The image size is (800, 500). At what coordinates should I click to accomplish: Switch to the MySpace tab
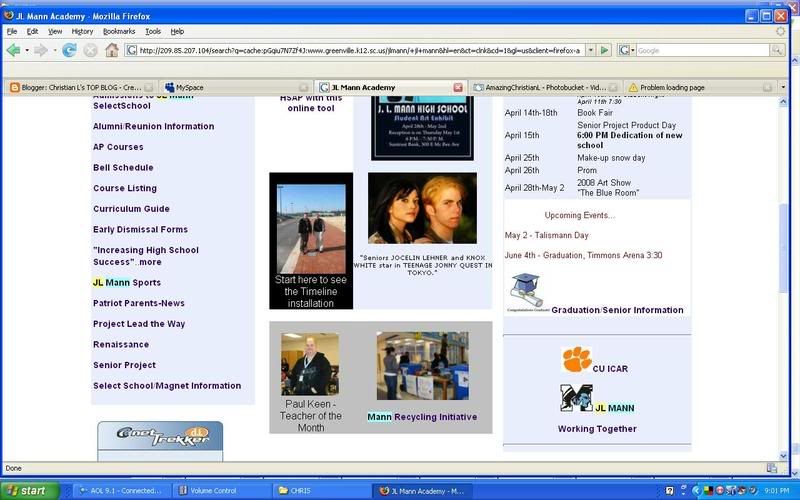(237, 88)
